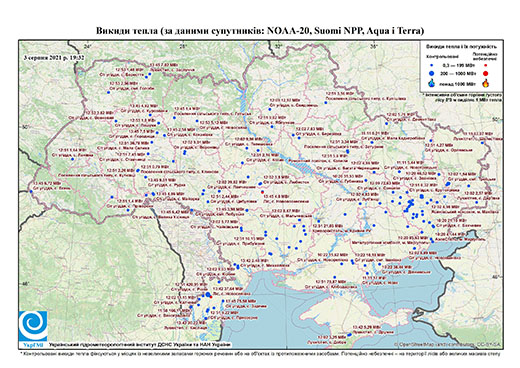
Task: Click the OpenStreetMap contributors attribution
Action: [448, 344]
